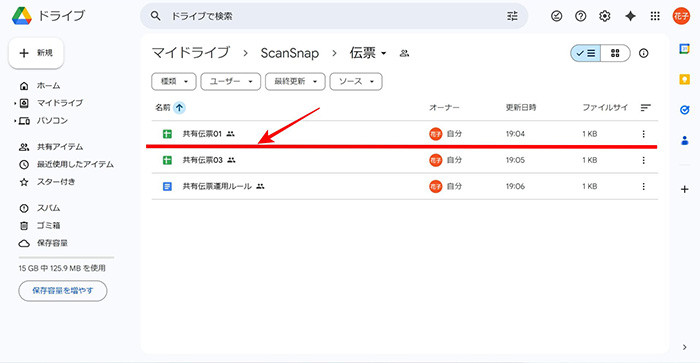
Task: Navigate to マイドライブ breadcrumb
Action: pyautogui.click(x=191, y=53)
